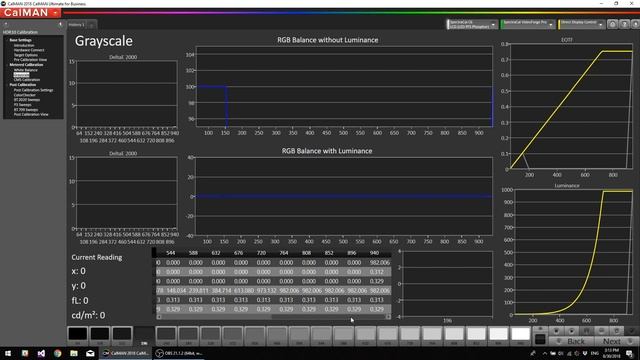Click the 384.714 luminance cell
Viewport: 640px width, 360px height.
(x=221, y=291)
